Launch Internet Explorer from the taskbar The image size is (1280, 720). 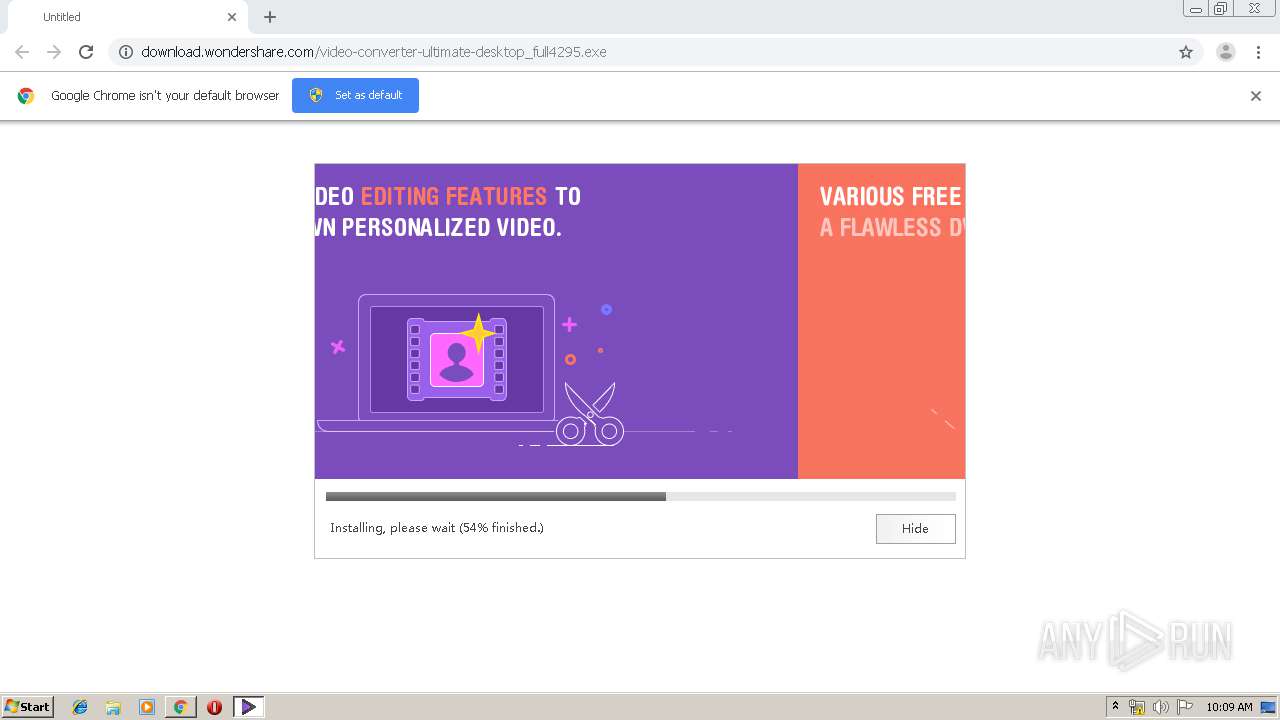pos(80,707)
